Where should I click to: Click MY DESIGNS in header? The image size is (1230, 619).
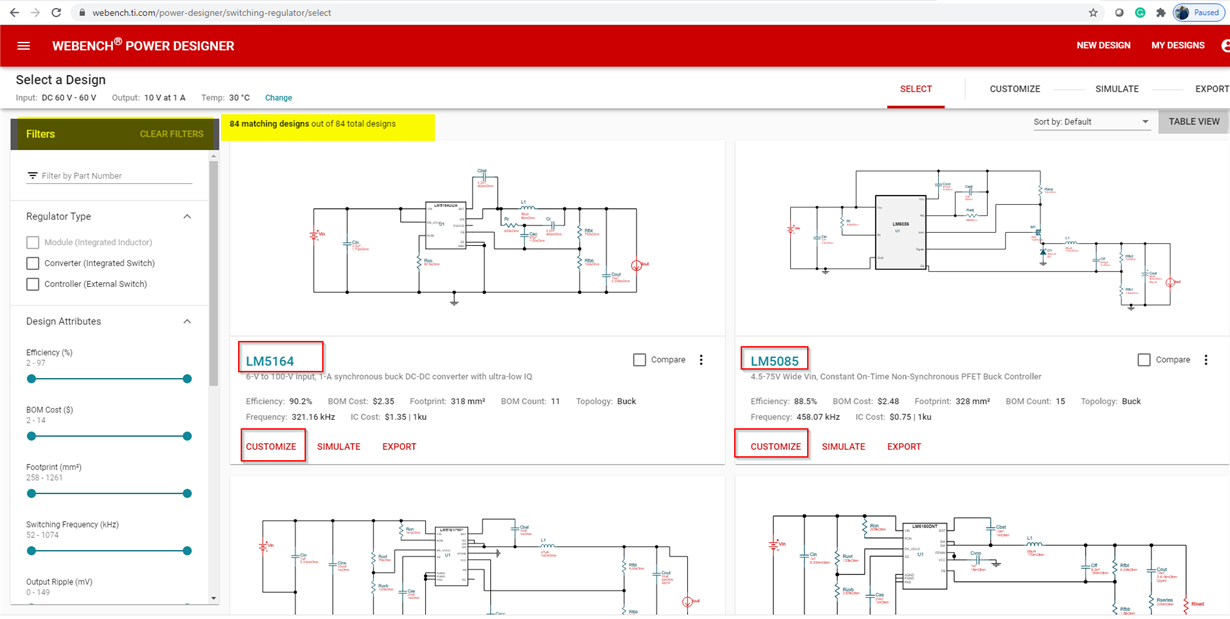coord(1178,46)
